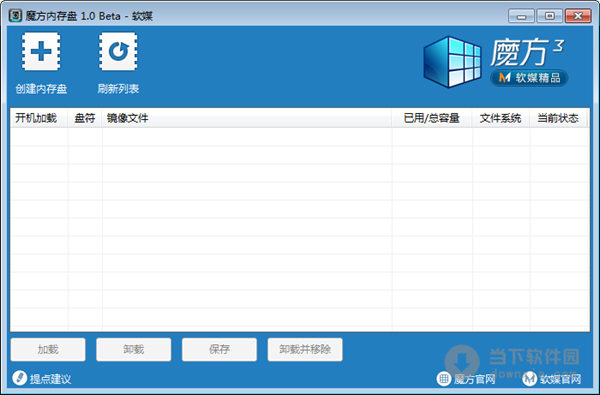Sort by the 文件系统 column header
600x395 pixels.
pos(501,118)
